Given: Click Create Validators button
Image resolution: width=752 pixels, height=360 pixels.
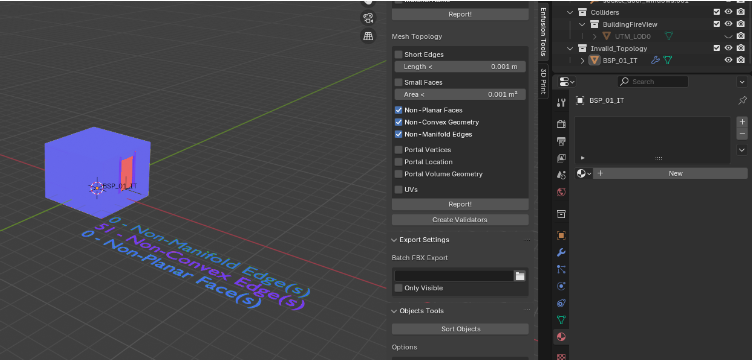Looking at the screenshot, I should click(x=460, y=220).
